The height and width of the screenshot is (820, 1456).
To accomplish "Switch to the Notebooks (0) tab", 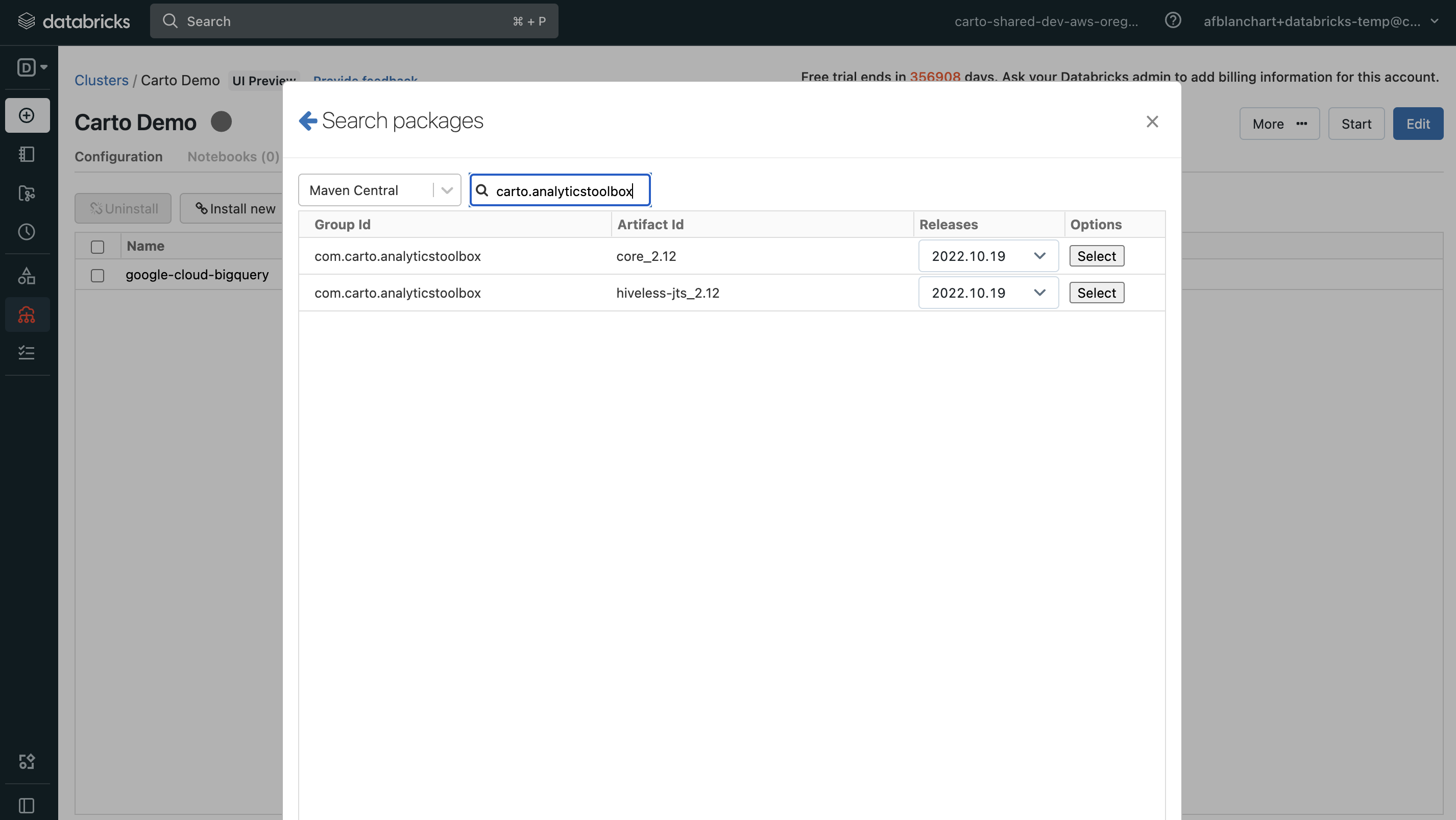I will tap(233, 157).
